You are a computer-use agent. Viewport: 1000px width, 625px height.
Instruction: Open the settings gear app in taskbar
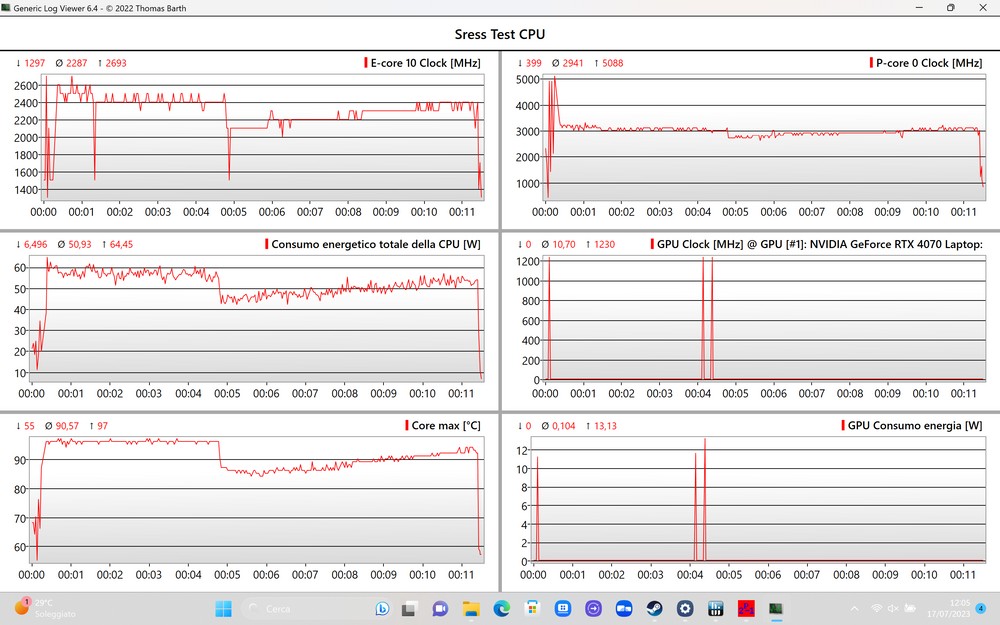[x=685, y=608]
